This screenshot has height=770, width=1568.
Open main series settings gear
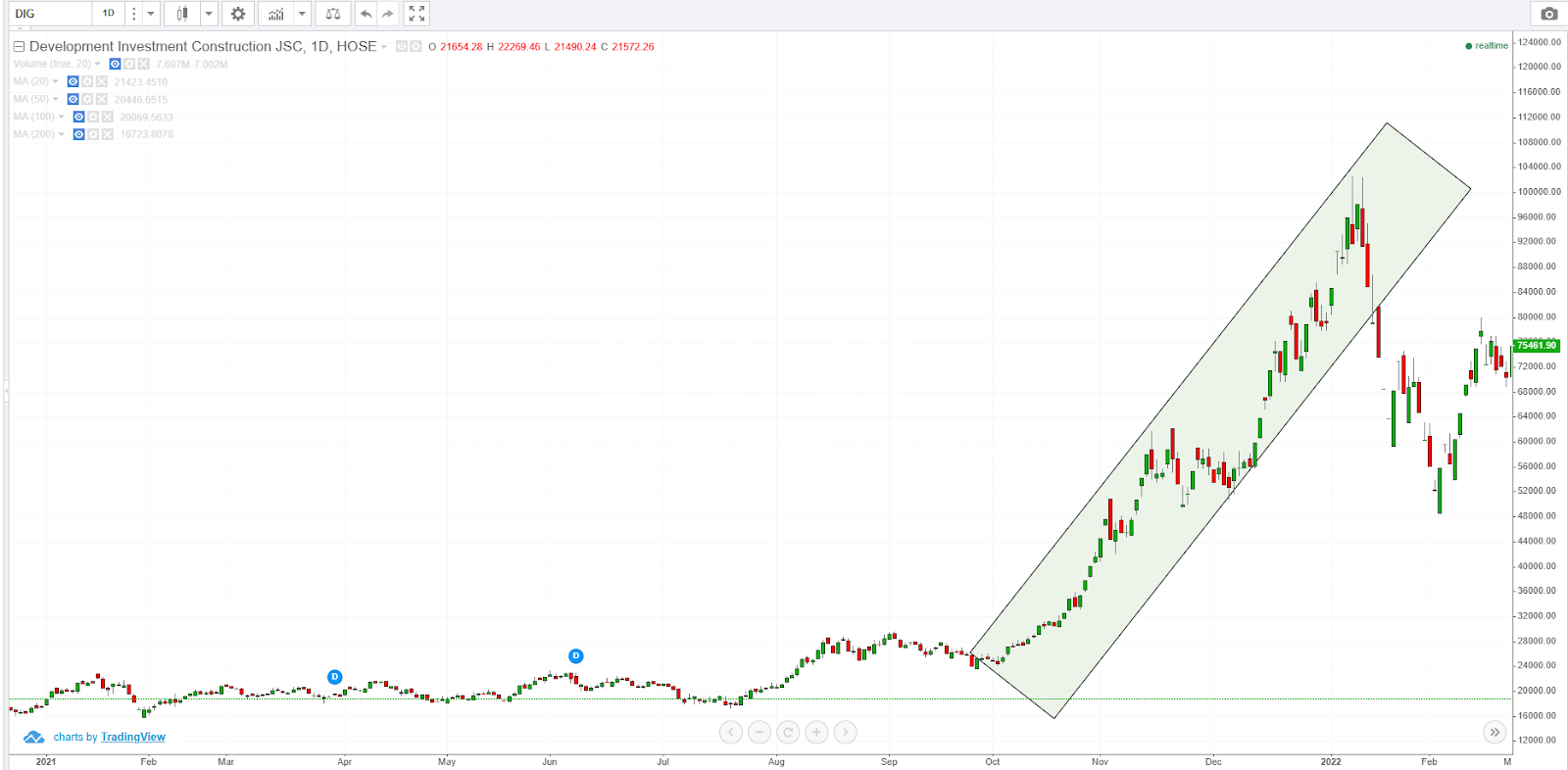point(416,46)
